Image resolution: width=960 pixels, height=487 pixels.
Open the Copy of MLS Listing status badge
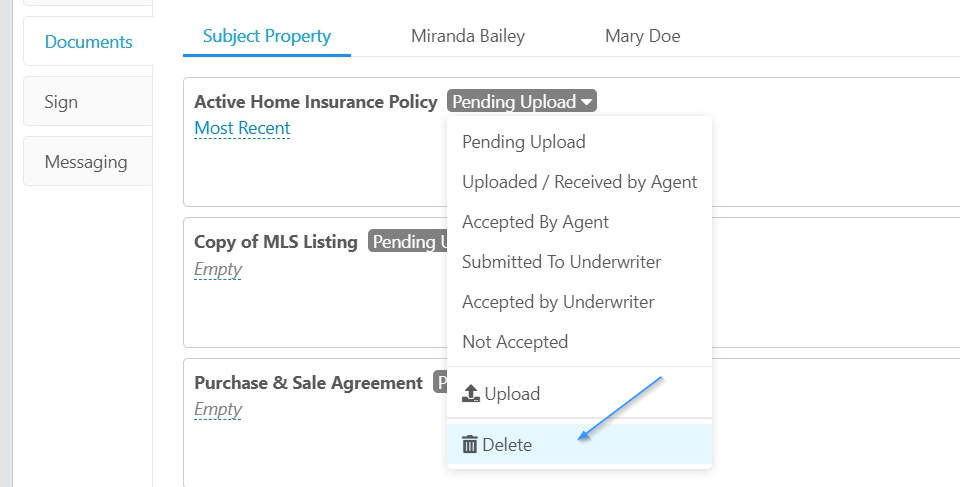pyautogui.click(x=408, y=241)
